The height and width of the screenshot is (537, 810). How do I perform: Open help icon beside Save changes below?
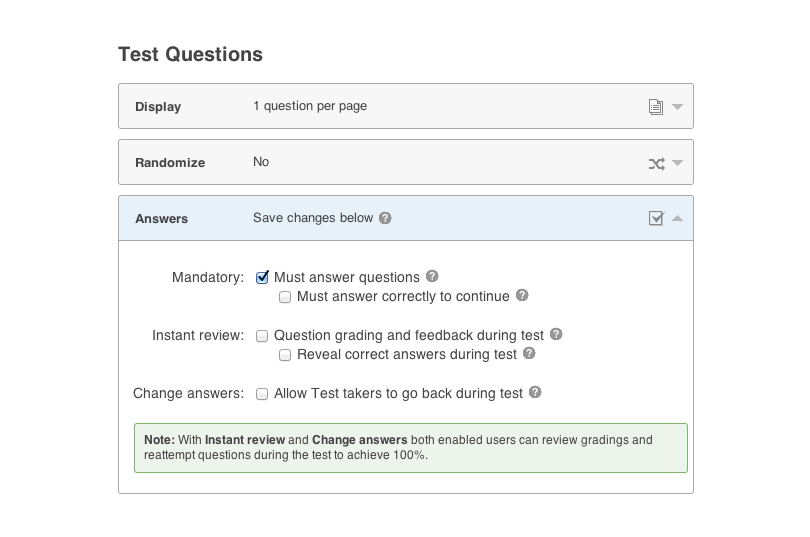[x=385, y=218]
